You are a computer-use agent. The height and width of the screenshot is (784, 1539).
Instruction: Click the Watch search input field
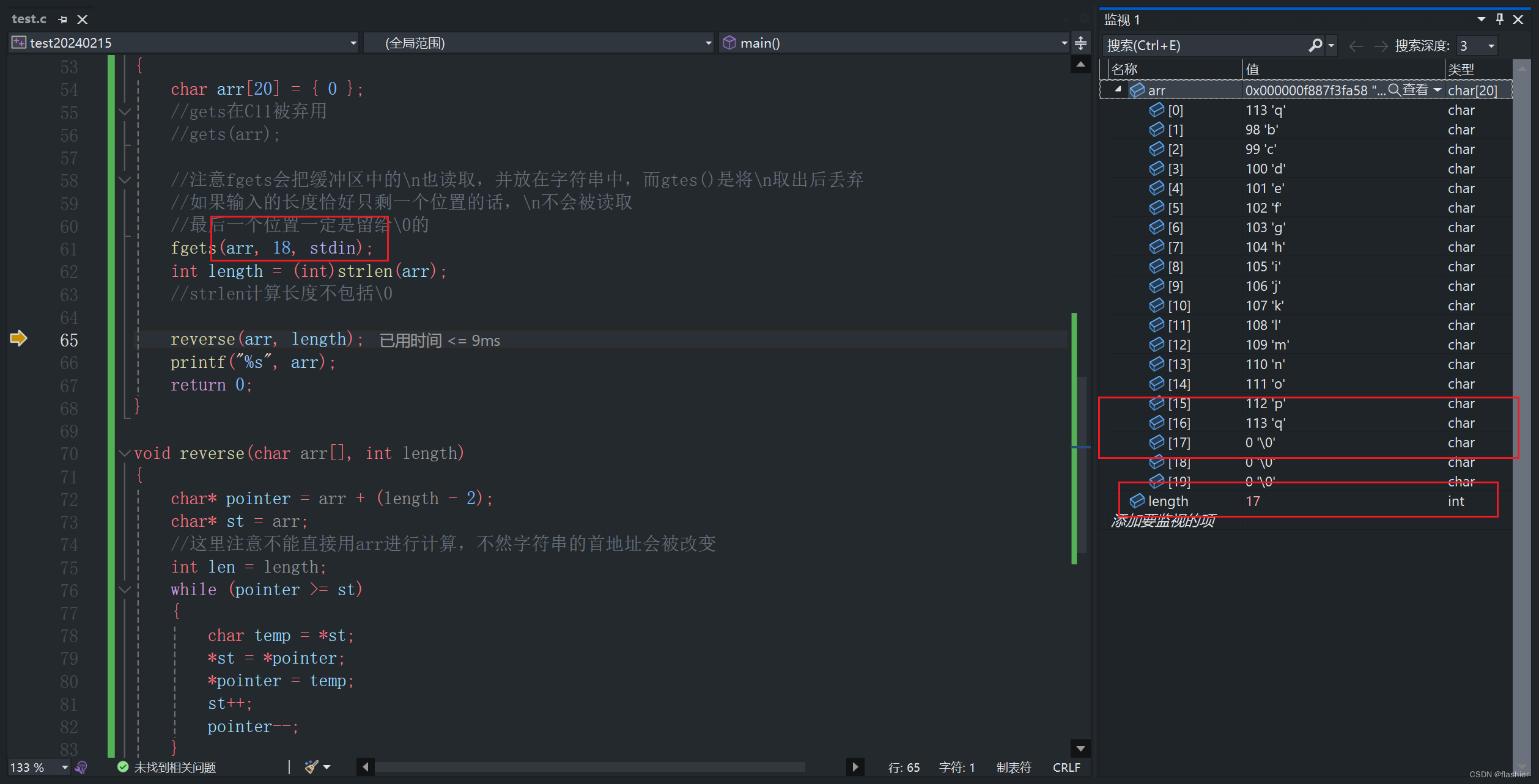click(x=1205, y=46)
